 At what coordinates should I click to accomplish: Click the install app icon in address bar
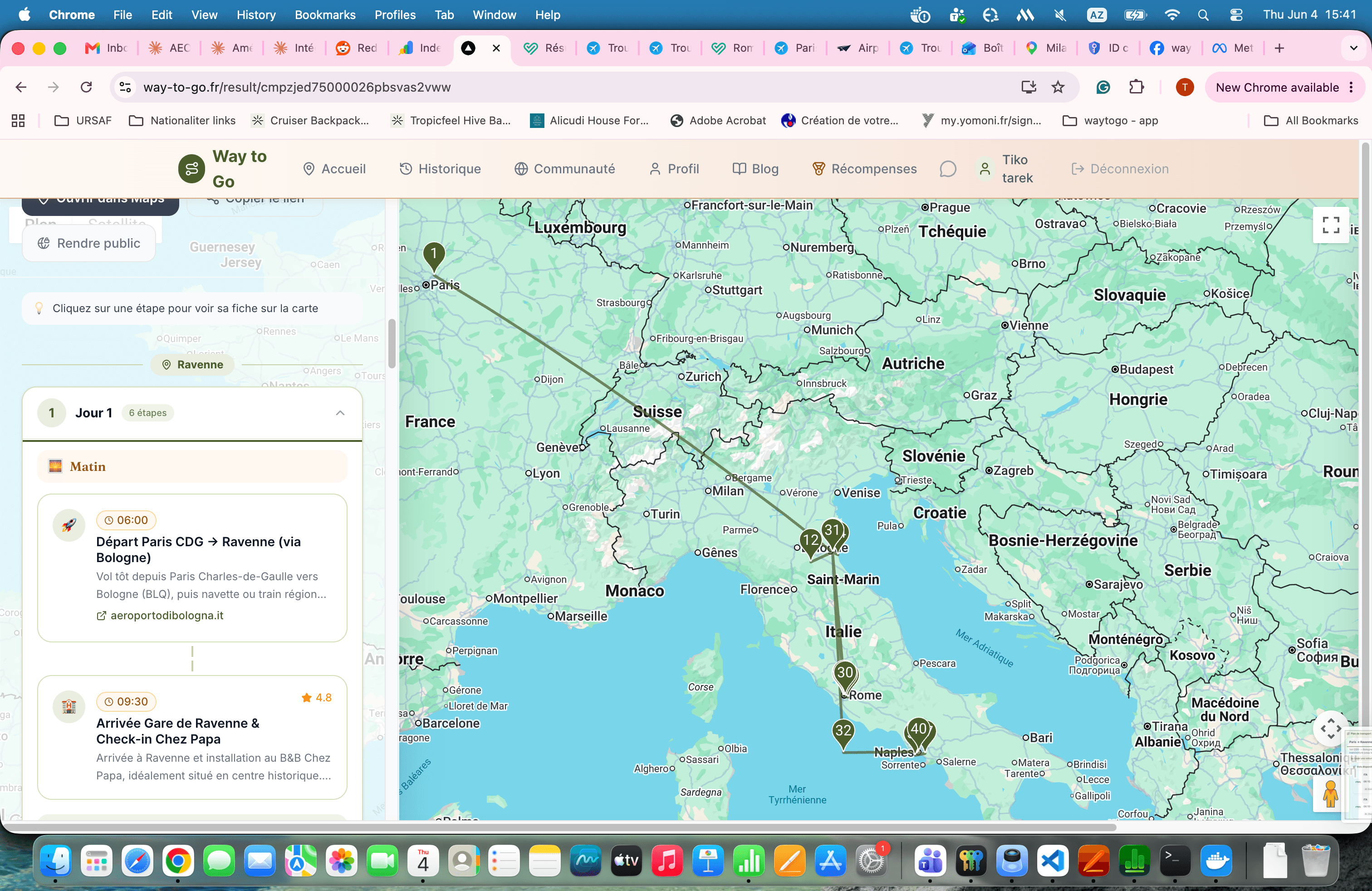1029,87
